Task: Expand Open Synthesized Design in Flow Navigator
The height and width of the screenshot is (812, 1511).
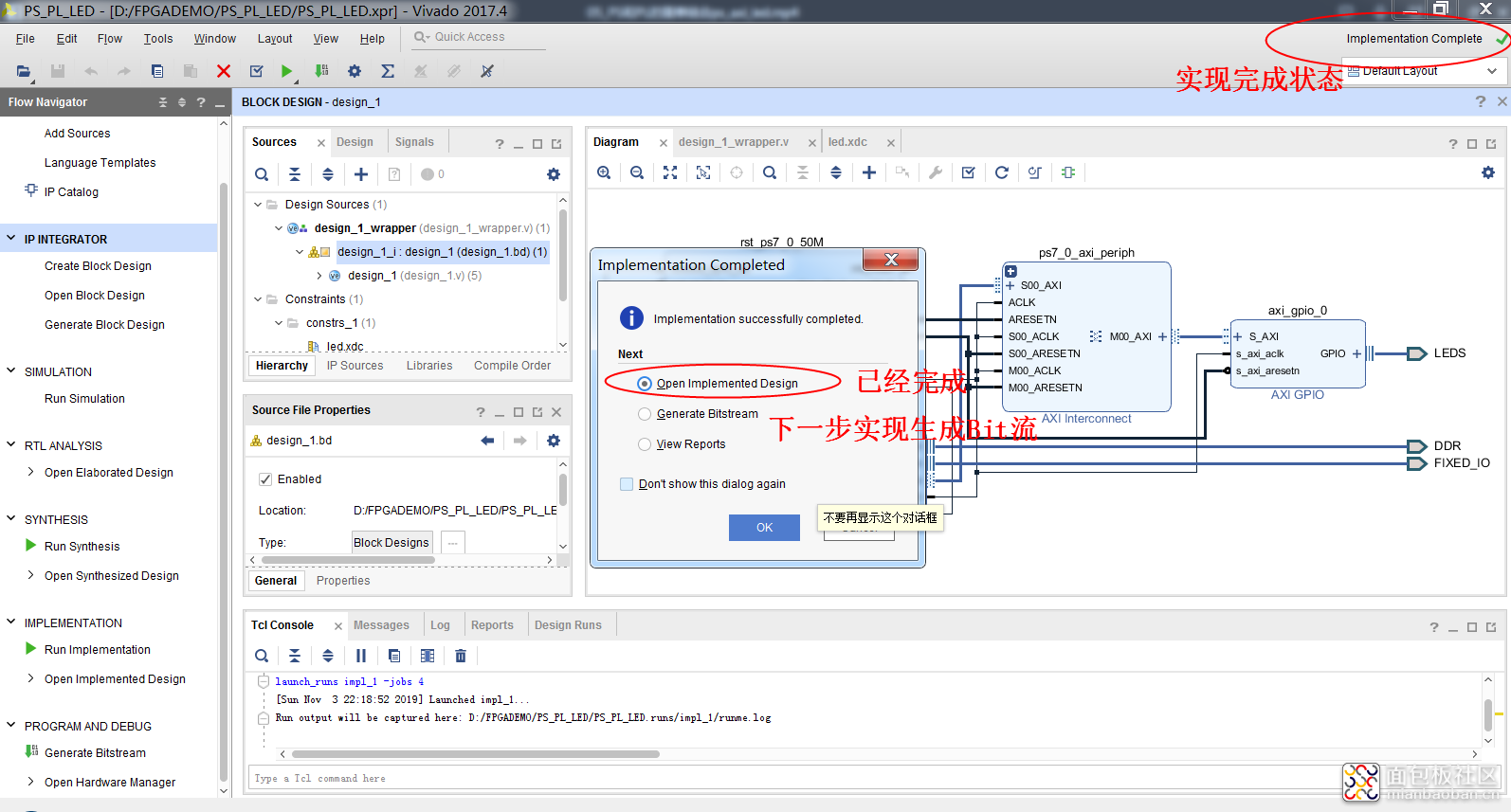Action: tap(30, 575)
